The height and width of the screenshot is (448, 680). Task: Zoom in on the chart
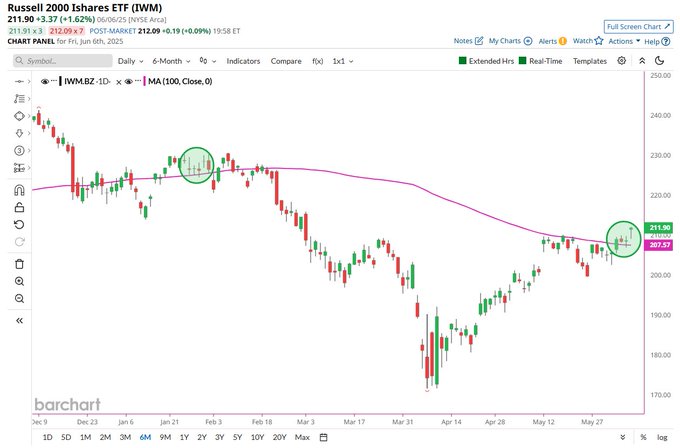19,281
